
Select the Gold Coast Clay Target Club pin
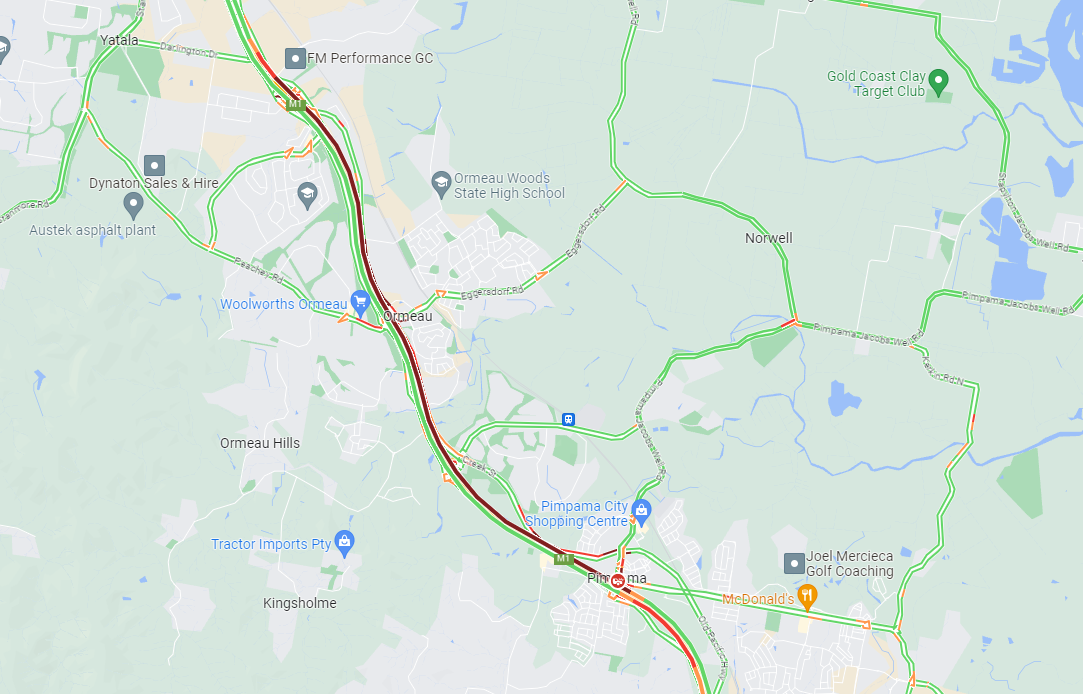tap(938, 82)
